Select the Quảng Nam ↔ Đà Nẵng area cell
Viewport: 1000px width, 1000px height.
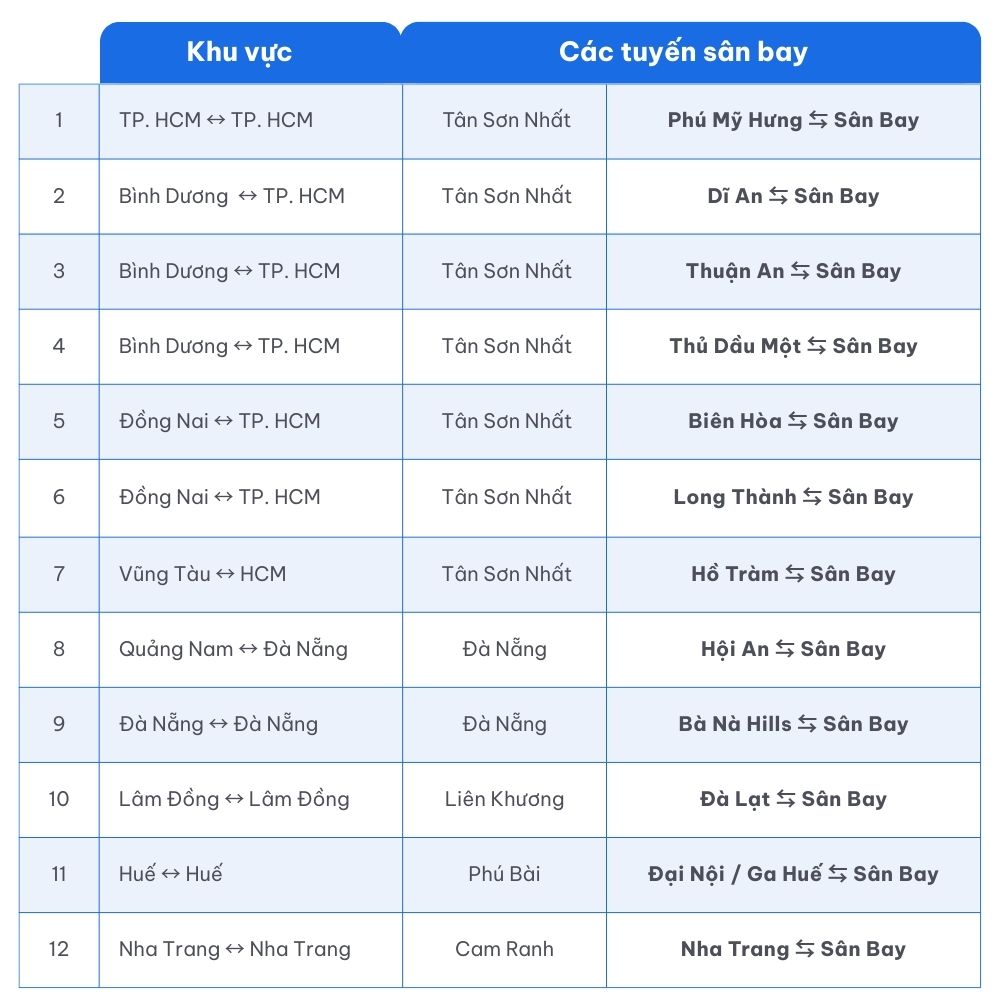[x=233, y=649]
